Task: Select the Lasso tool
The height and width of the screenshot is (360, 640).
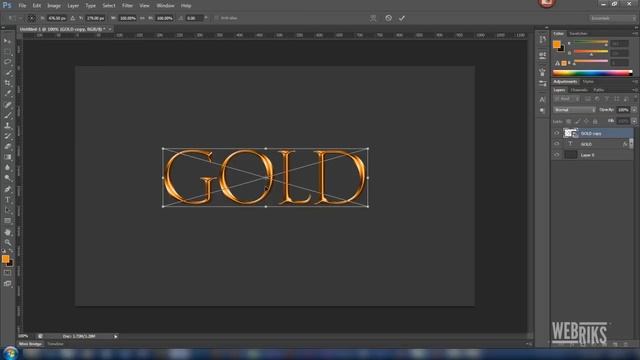Action: point(7,62)
